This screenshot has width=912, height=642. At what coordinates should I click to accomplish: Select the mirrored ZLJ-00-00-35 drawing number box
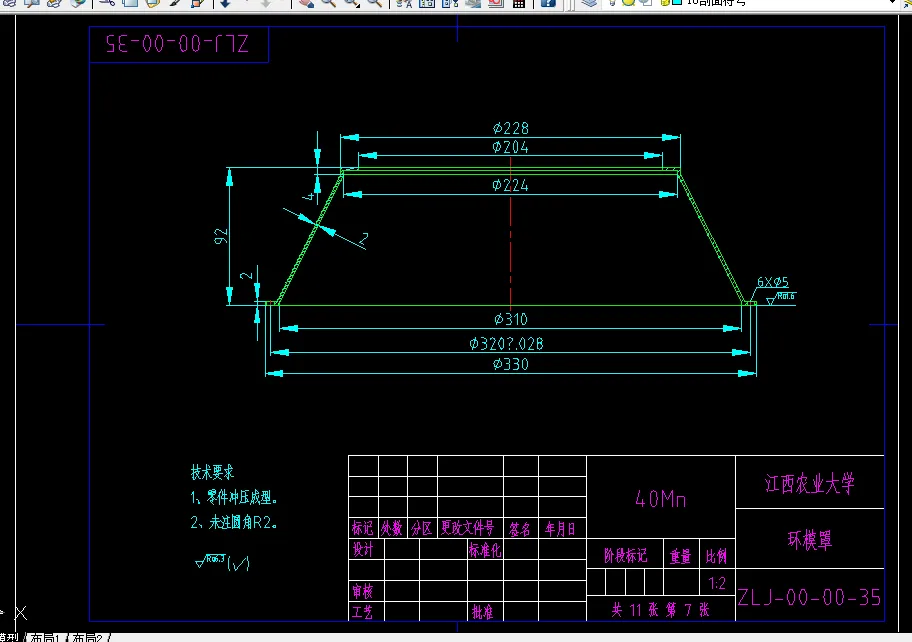pyautogui.click(x=179, y=44)
